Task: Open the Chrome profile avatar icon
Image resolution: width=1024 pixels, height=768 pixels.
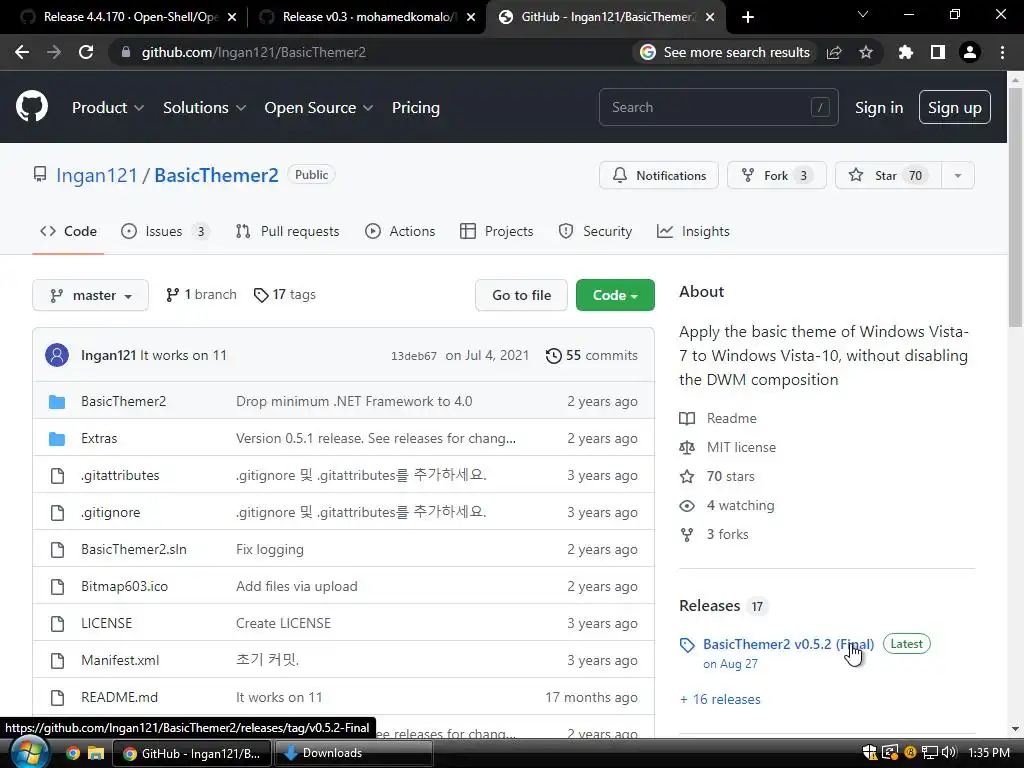Action: point(970,52)
